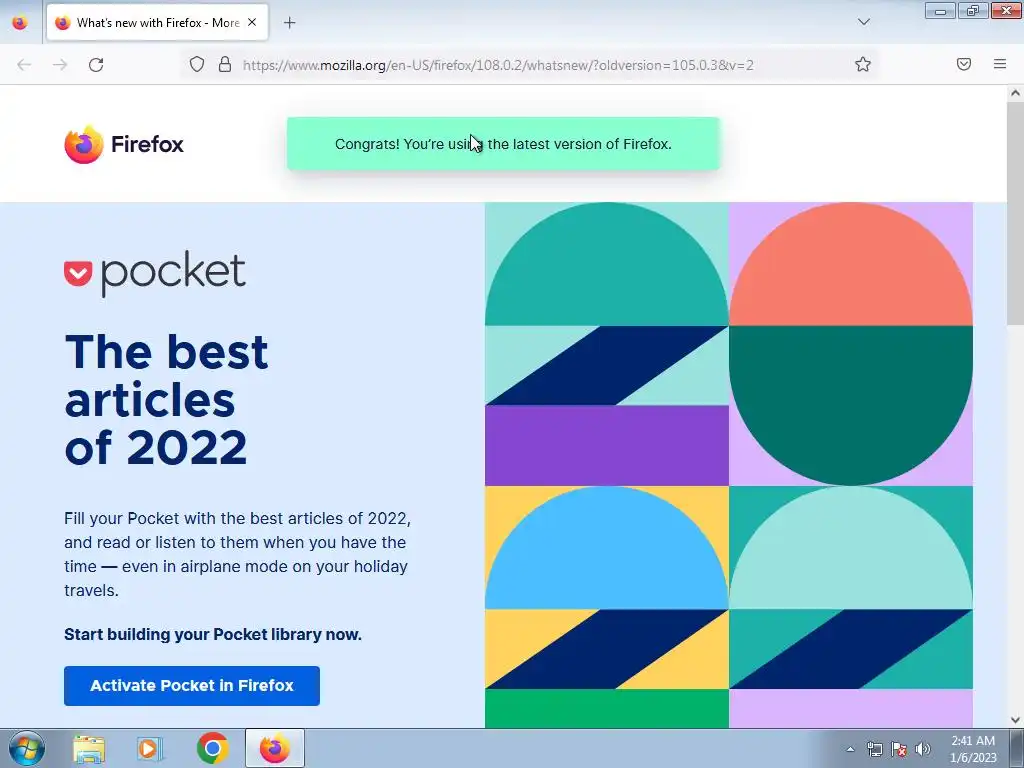Click the Firefox wordmark text

(x=148, y=144)
